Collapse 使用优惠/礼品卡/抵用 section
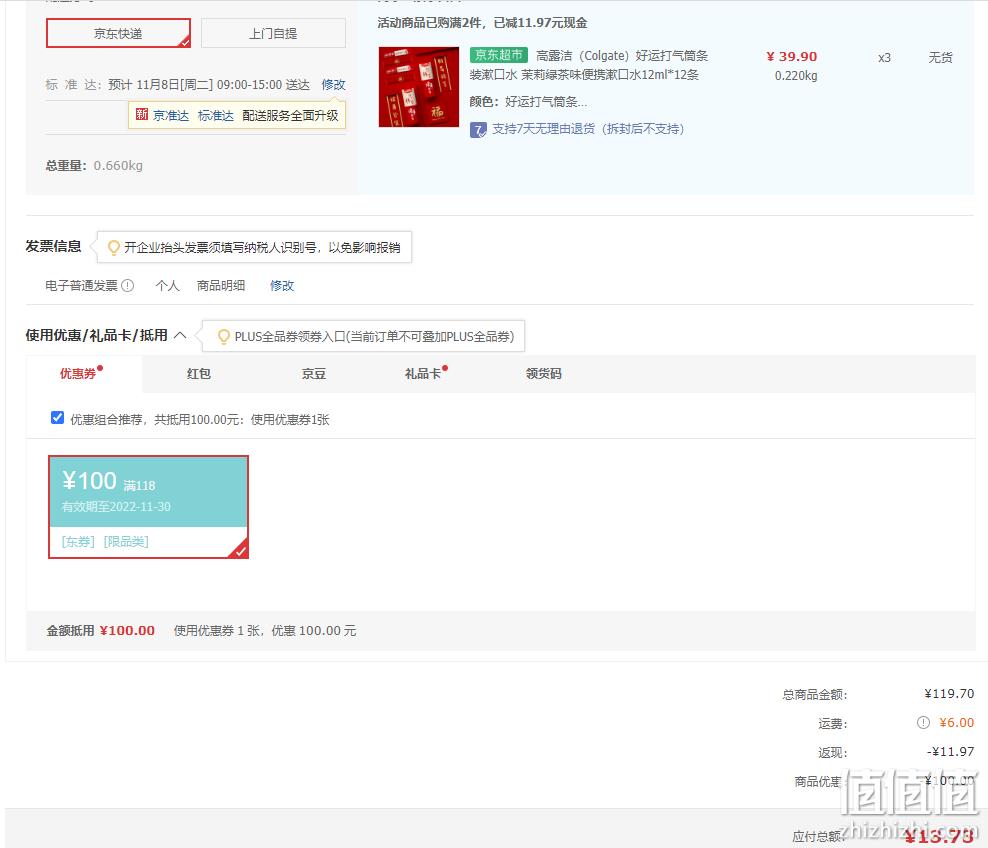This screenshot has width=988, height=848. 180,335
